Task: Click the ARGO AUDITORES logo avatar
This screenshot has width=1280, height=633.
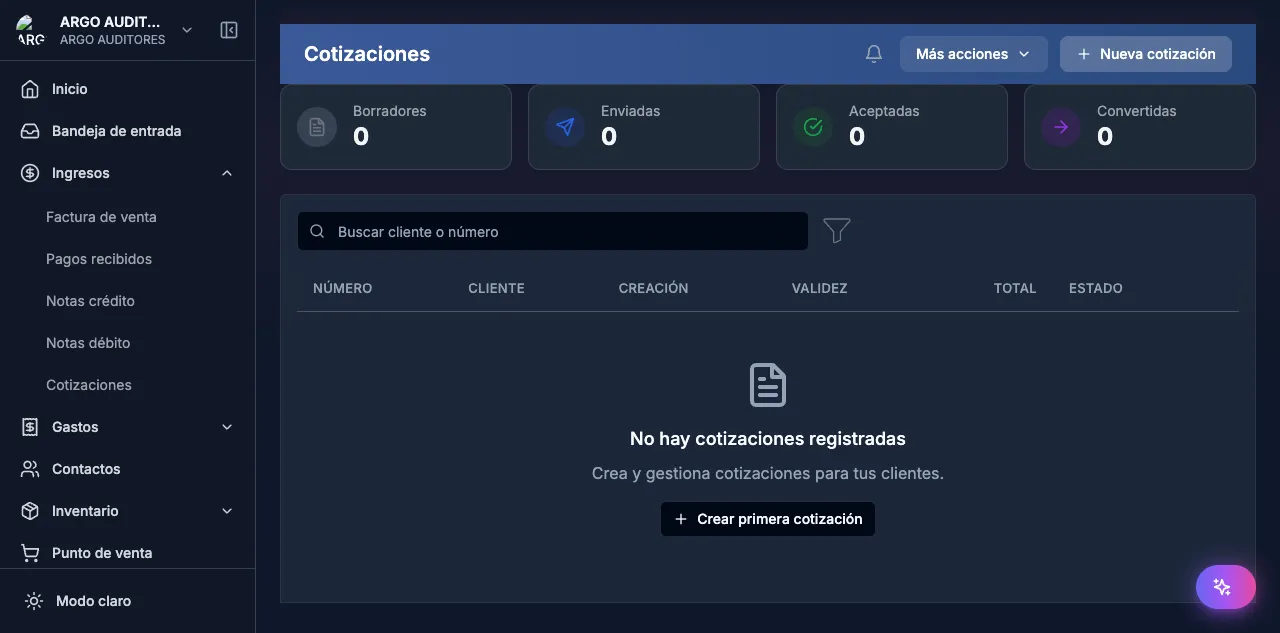Action: pyautogui.click(x=29, y=30)
